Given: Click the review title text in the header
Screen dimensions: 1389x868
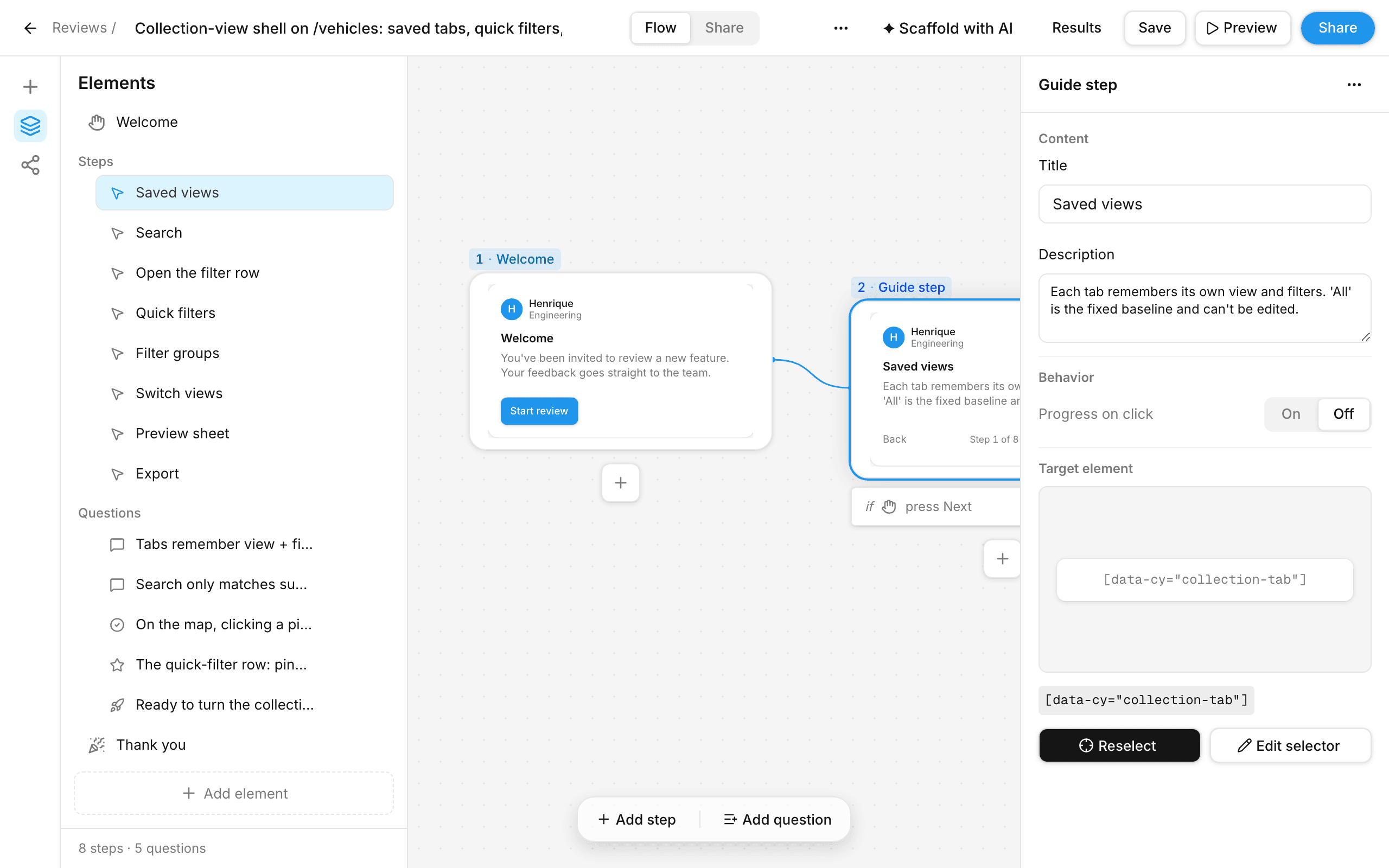Looking at the screenshot, I should click(349, 28).
